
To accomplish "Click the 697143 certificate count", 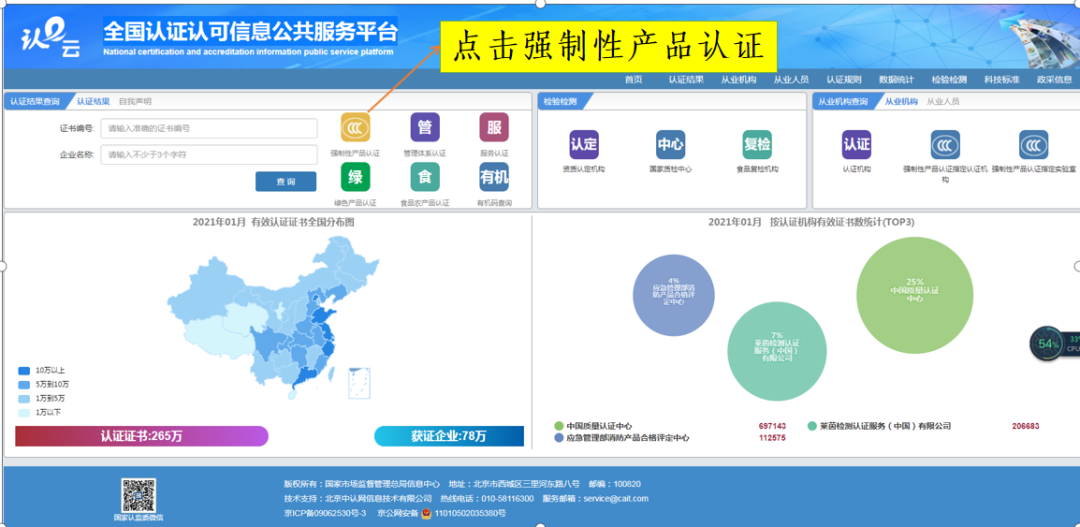I will (x=772, y=426).
